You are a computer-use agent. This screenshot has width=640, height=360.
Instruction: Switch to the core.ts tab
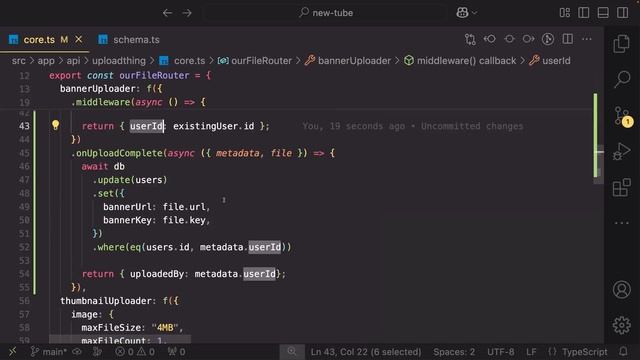pyautogui.click(x=39, y=40)
